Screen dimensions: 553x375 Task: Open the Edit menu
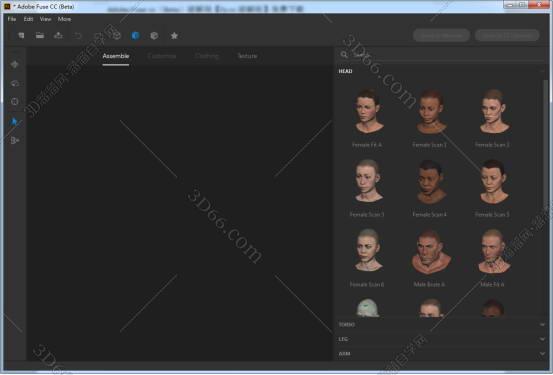click(28, 19)
